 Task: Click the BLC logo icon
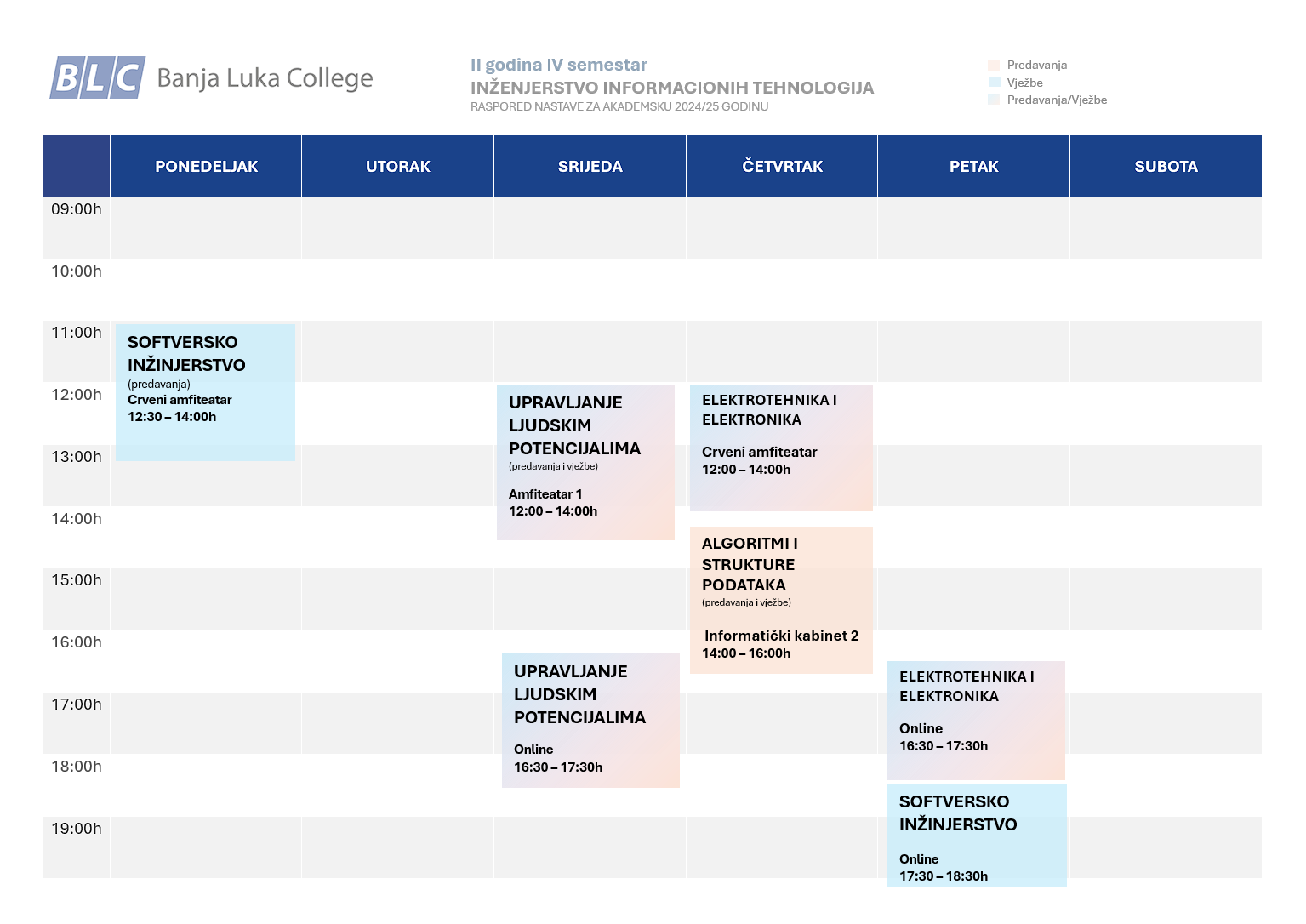point(97,77)
